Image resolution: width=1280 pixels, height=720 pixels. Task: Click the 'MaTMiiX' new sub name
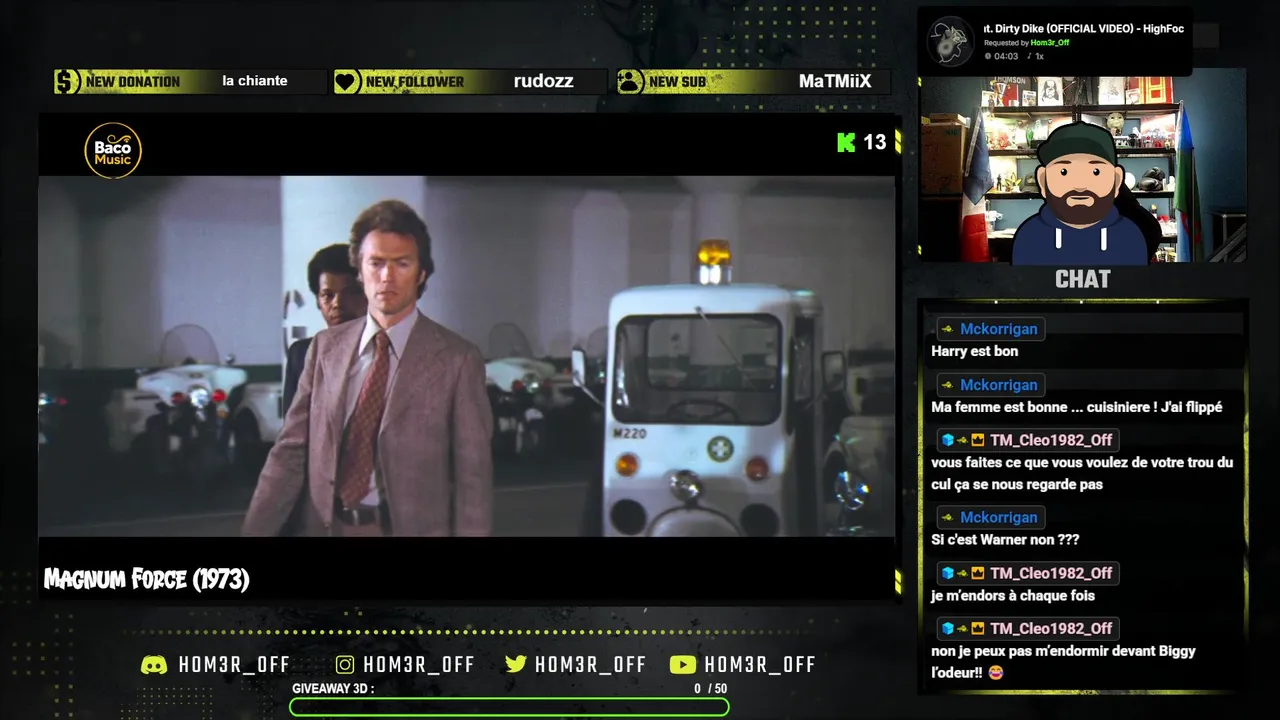coord(835,81)
